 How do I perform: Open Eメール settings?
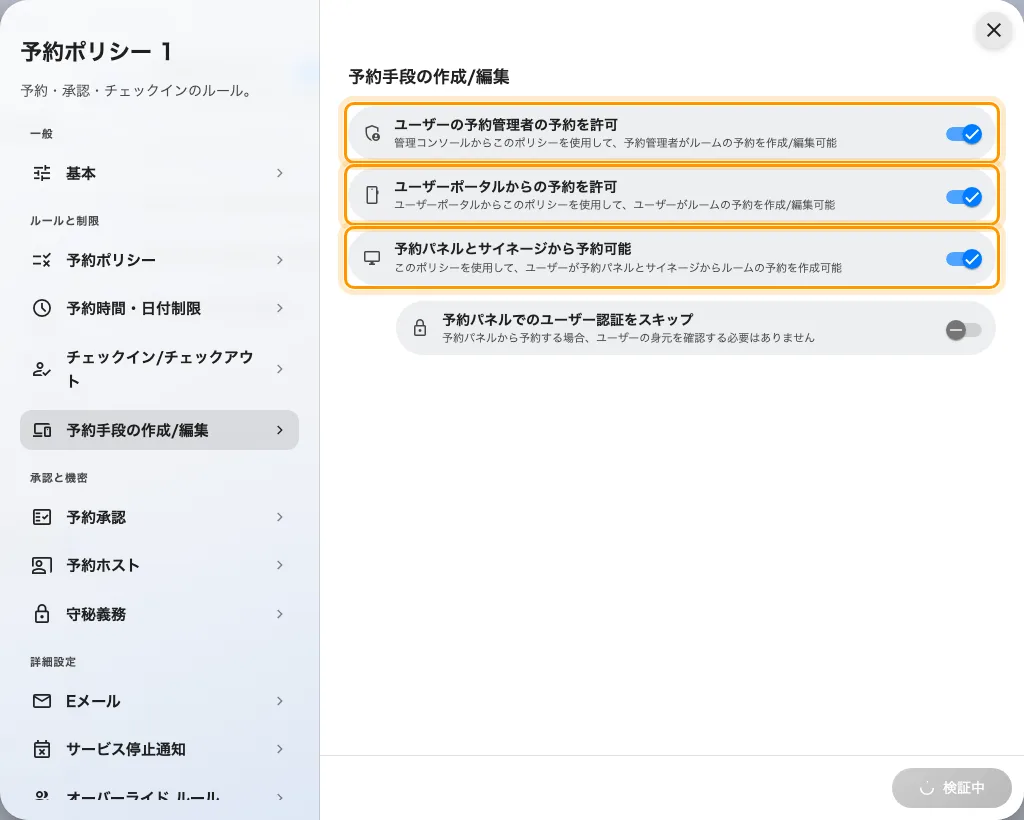point(159,701)
